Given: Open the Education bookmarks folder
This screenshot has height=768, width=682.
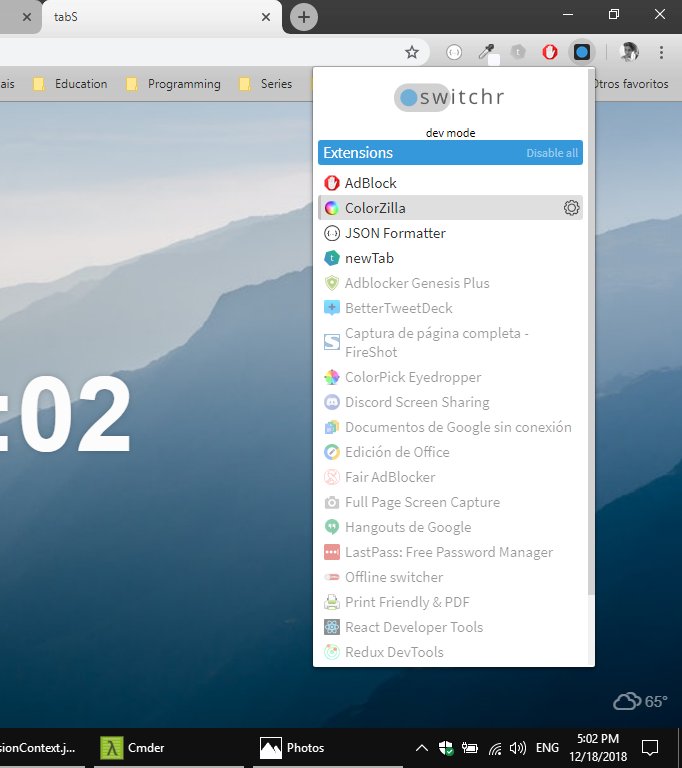Looking at the screenshot, I should click(70, 84).
